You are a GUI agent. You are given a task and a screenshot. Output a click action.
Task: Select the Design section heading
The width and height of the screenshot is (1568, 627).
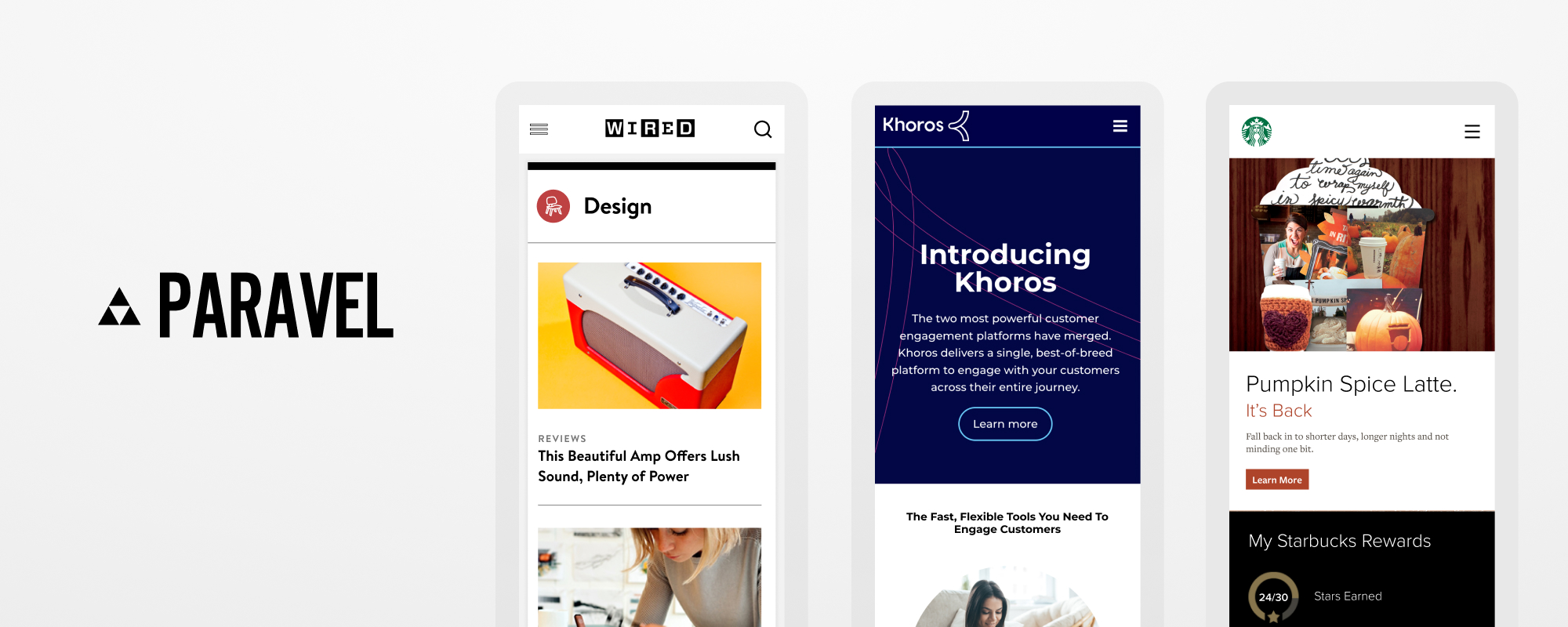coord(618,206)
